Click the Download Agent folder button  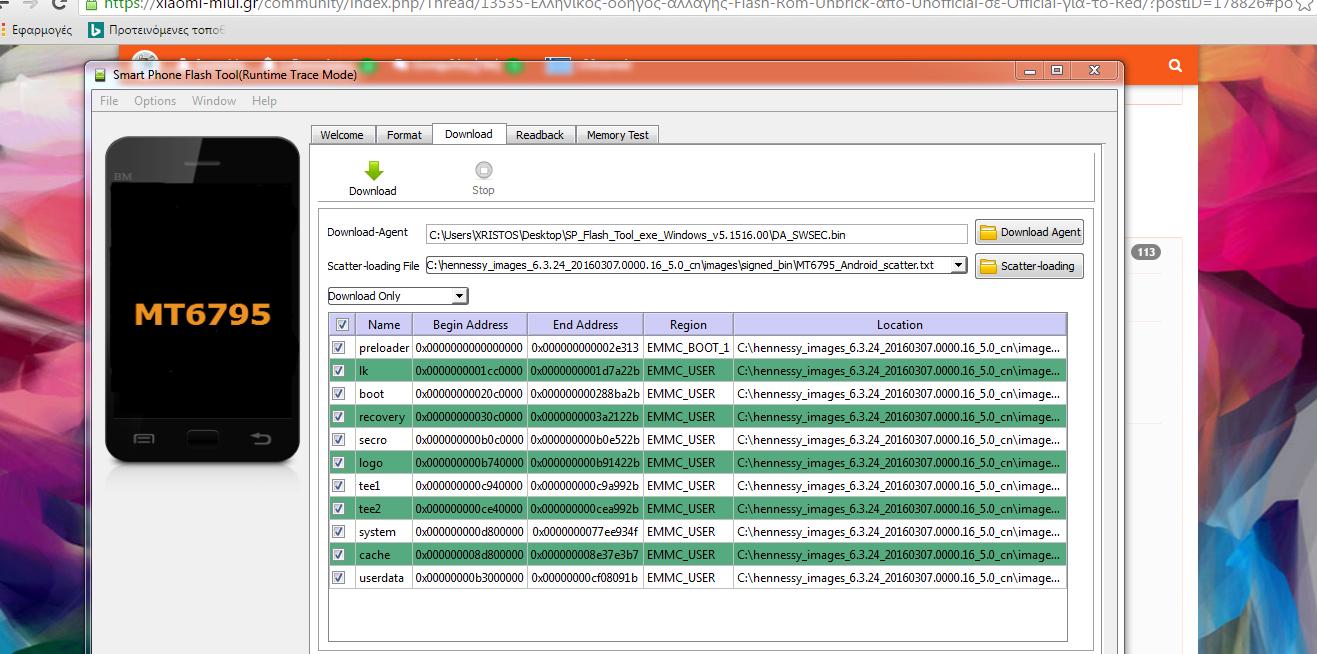coord(1029,233)
